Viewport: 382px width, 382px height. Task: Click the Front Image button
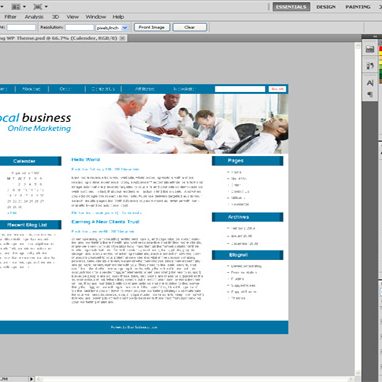tap(152, 27)
